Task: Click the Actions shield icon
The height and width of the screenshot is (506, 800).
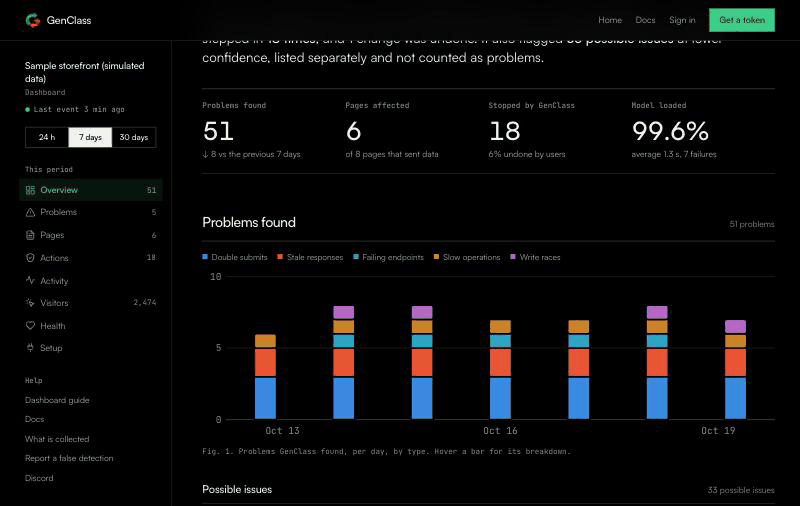Action: click(30, 258)
